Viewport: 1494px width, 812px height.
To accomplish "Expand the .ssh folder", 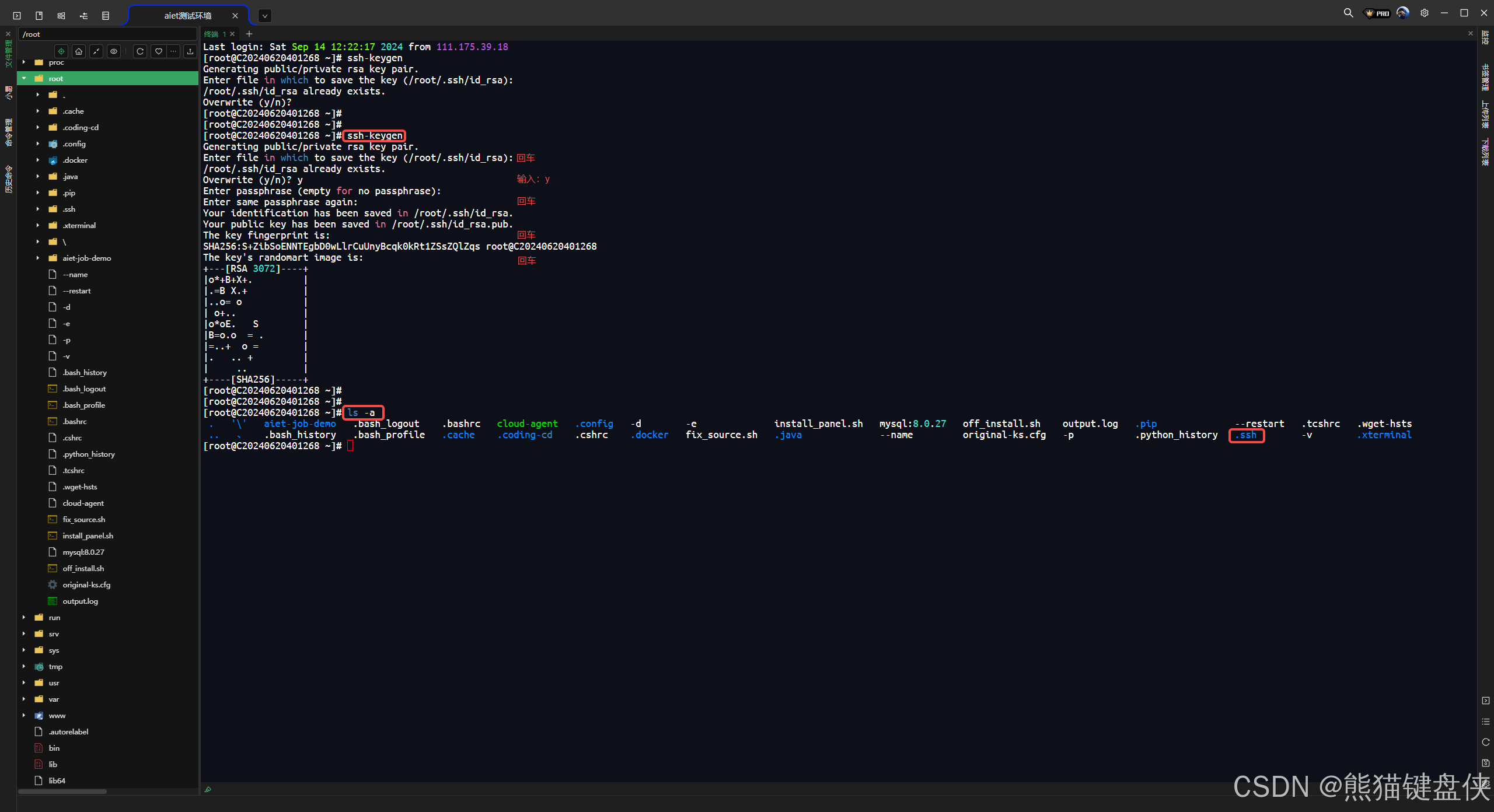I will click(x=38, y=209).
